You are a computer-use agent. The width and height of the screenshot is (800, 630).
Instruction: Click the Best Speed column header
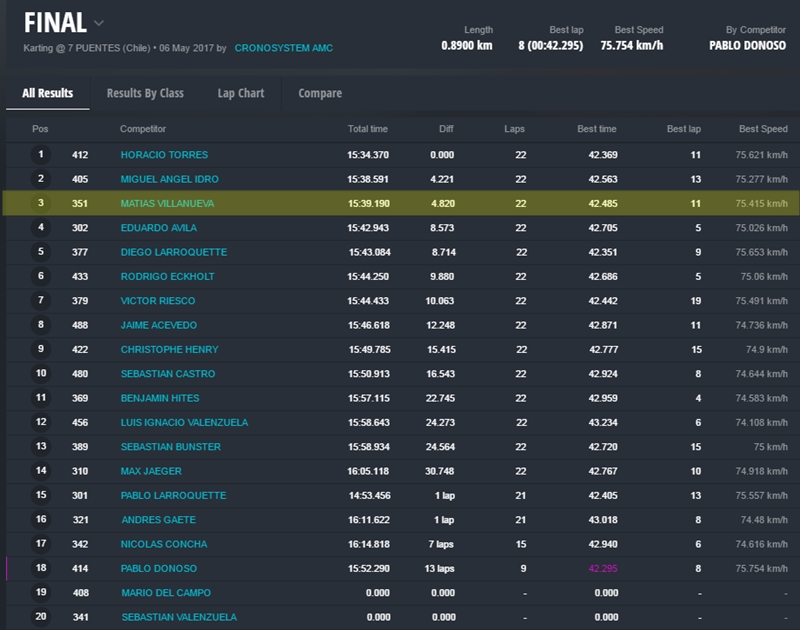[762, 129]
